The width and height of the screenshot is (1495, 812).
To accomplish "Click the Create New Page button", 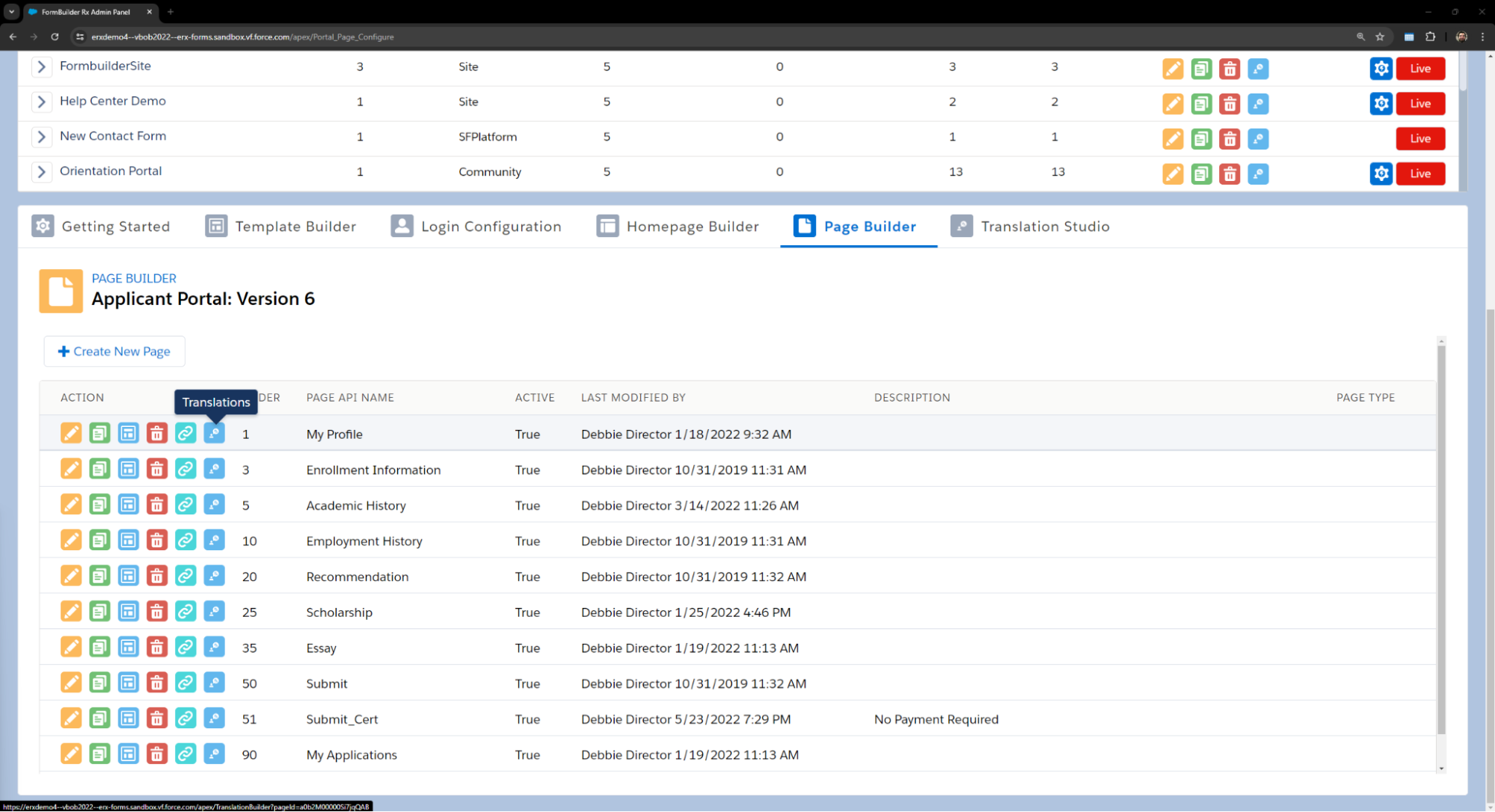I will 114,351.
